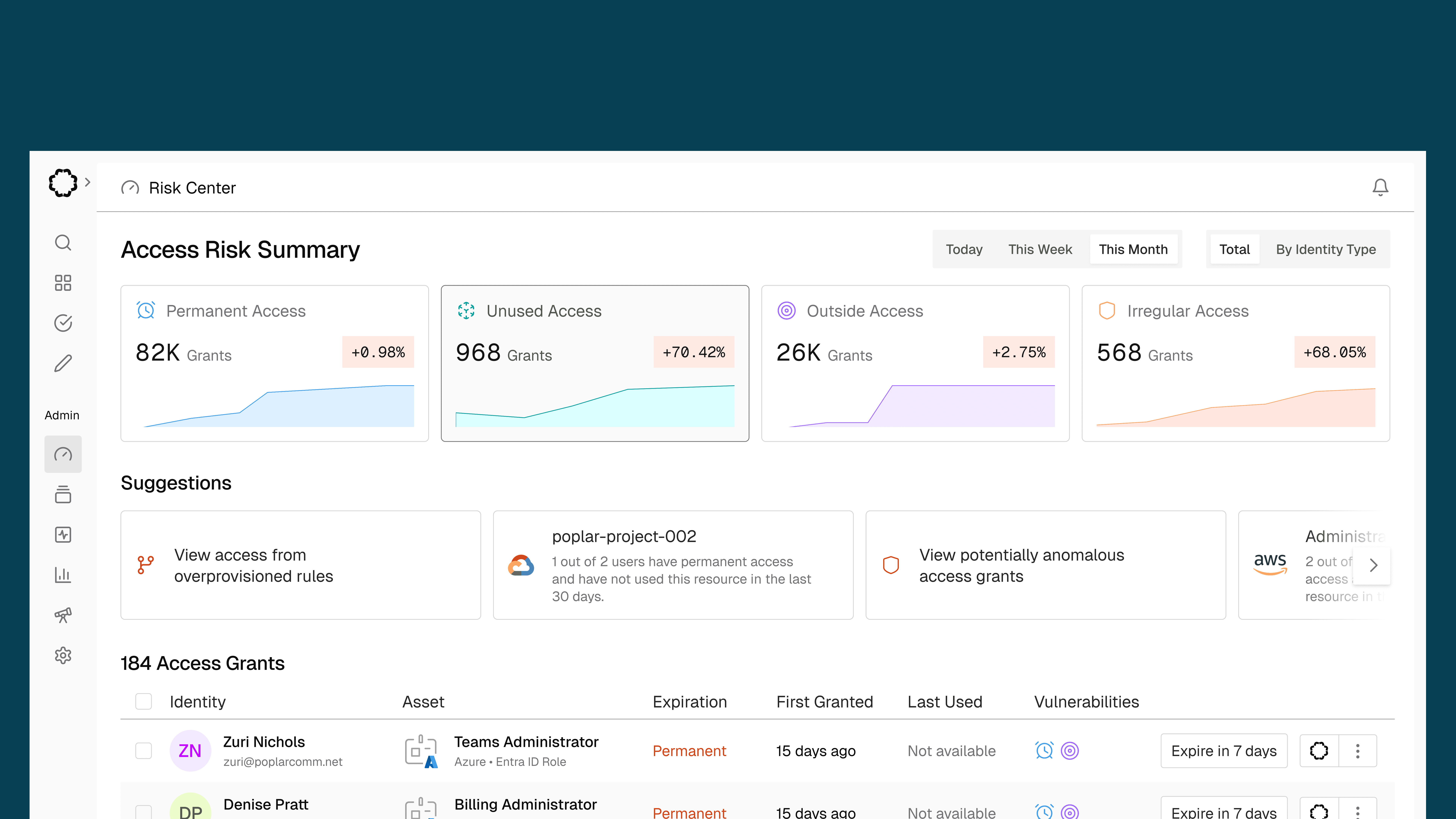Check the box for Denise Pratt

tap(144, 812)
